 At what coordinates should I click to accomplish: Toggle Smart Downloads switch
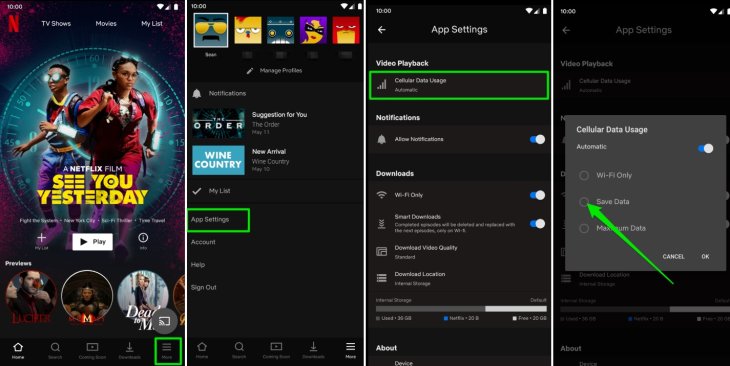pos(537,224)
